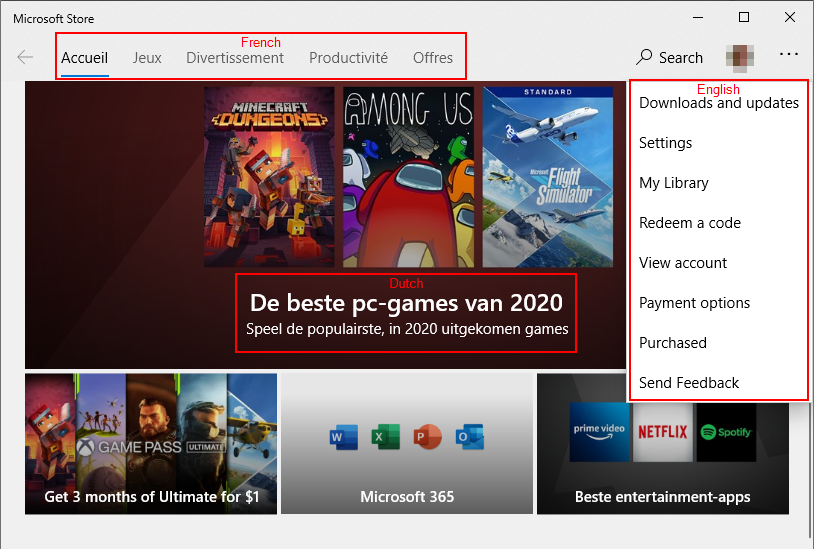The width and height of the screenshot is (814, 549).
Task: Open the Game Pass Ultimate offer tile
Action: [151, 444]
